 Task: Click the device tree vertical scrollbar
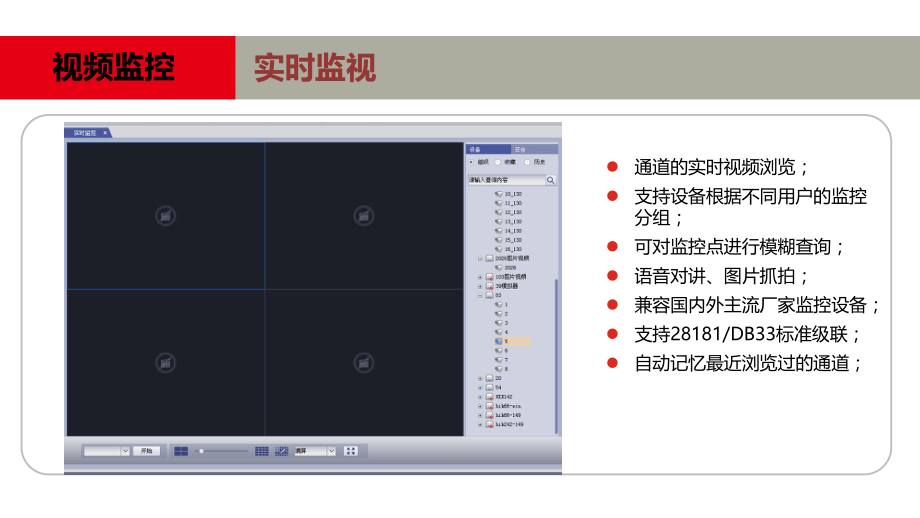[x=556, y=356]
